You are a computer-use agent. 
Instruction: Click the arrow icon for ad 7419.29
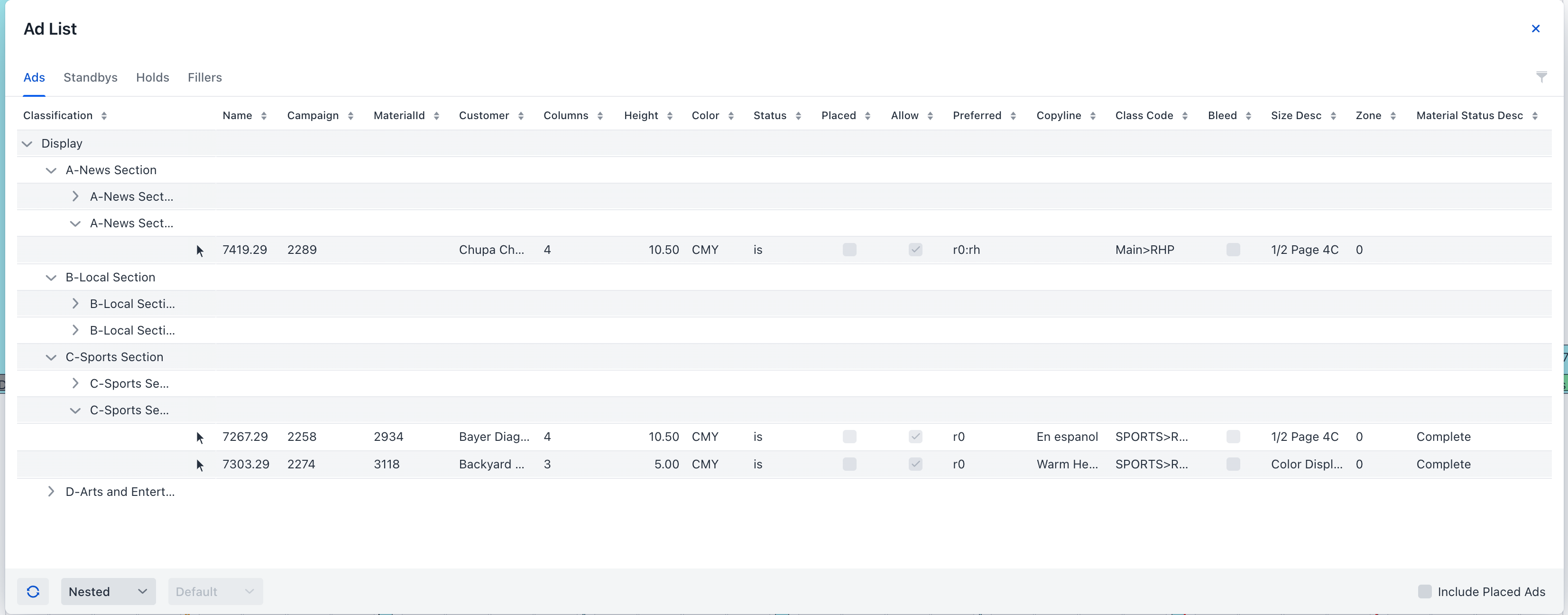200,250
